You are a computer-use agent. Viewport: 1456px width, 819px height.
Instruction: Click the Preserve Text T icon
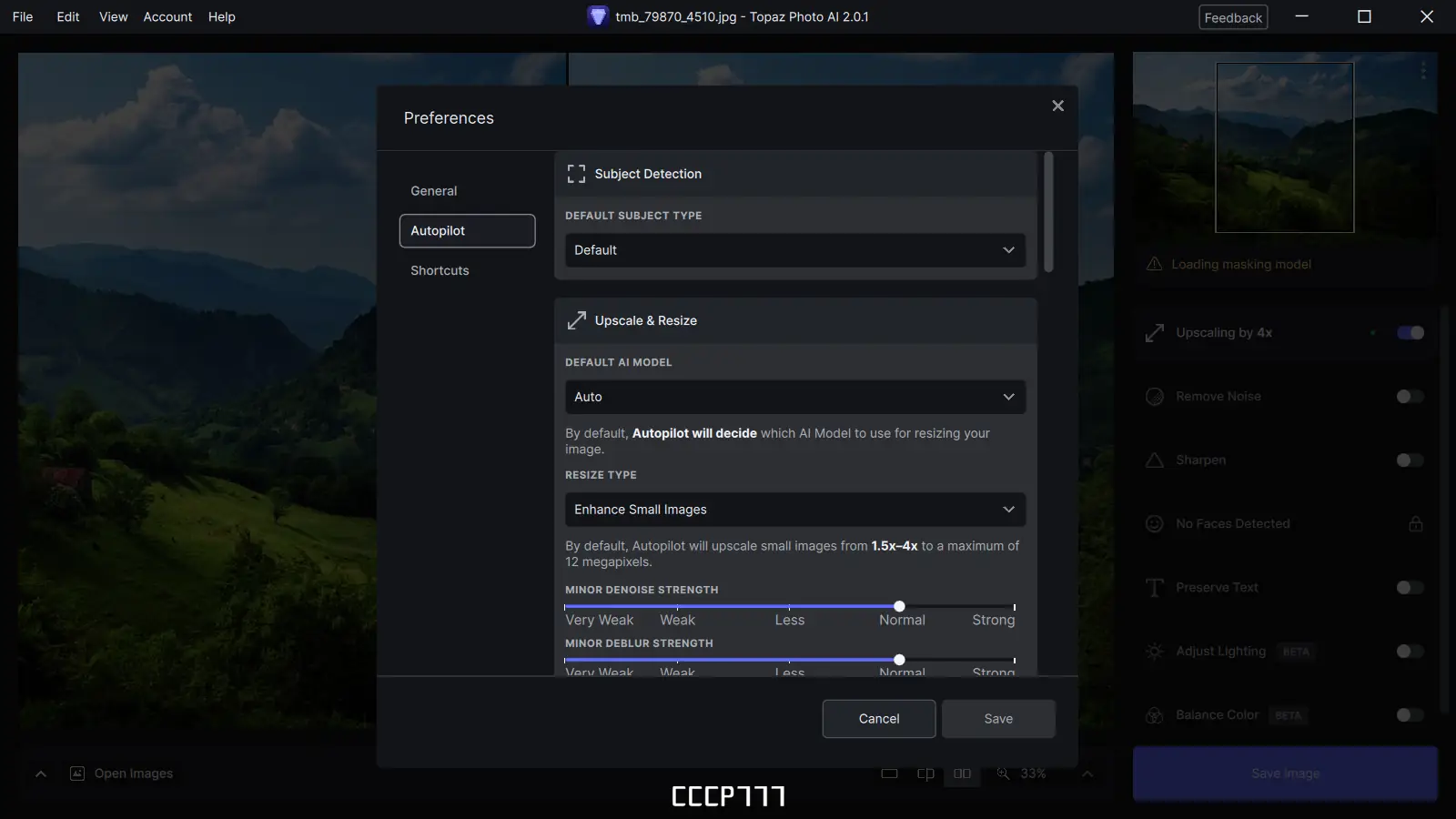click(1155, 588)
